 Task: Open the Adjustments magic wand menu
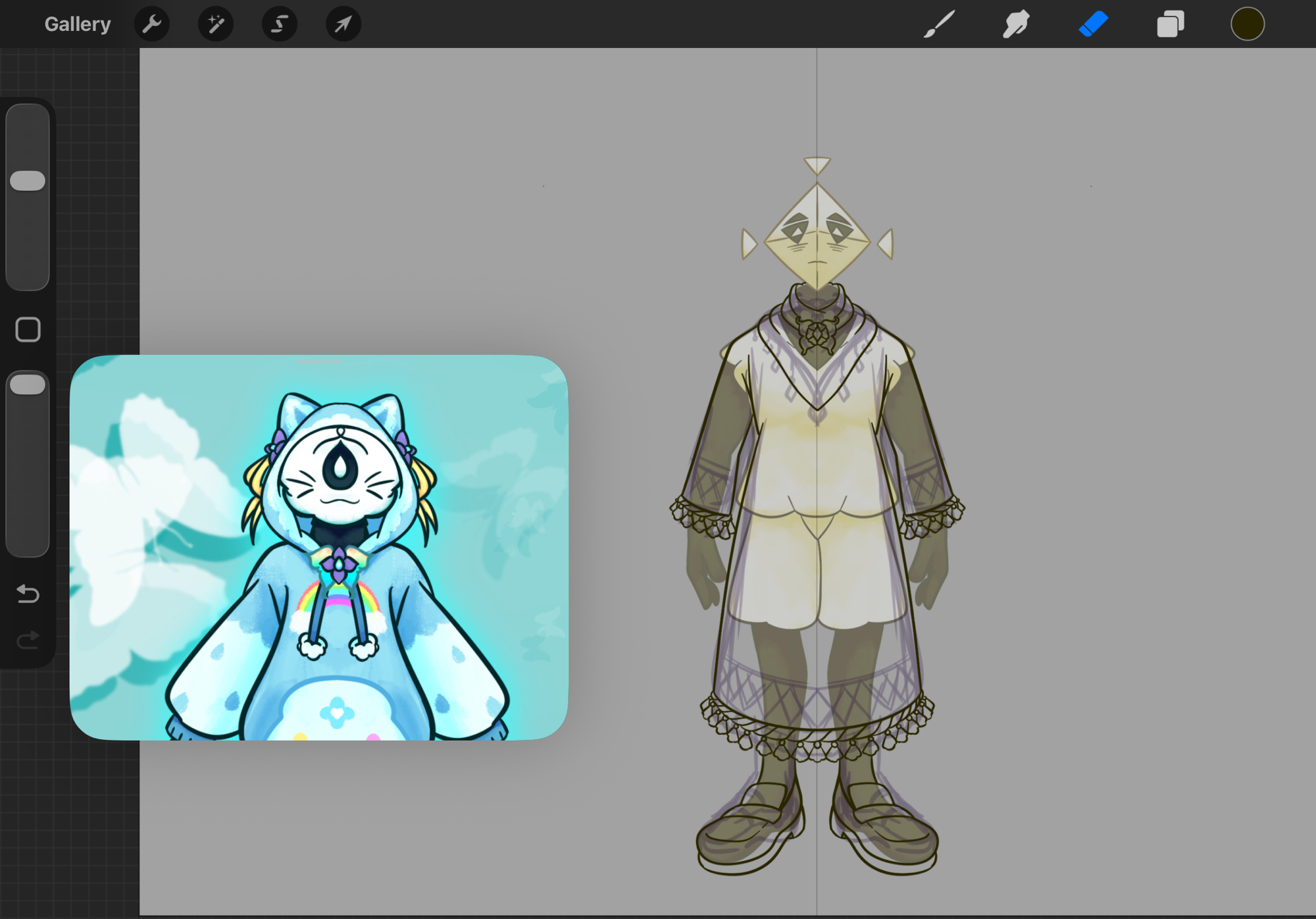pos(216,24)
